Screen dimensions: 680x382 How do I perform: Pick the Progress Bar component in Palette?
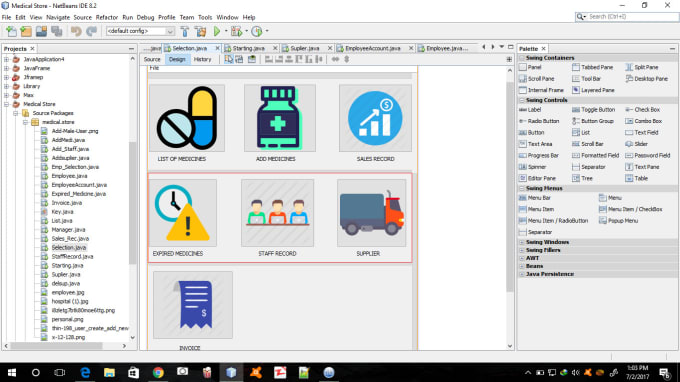coord(539,155)
